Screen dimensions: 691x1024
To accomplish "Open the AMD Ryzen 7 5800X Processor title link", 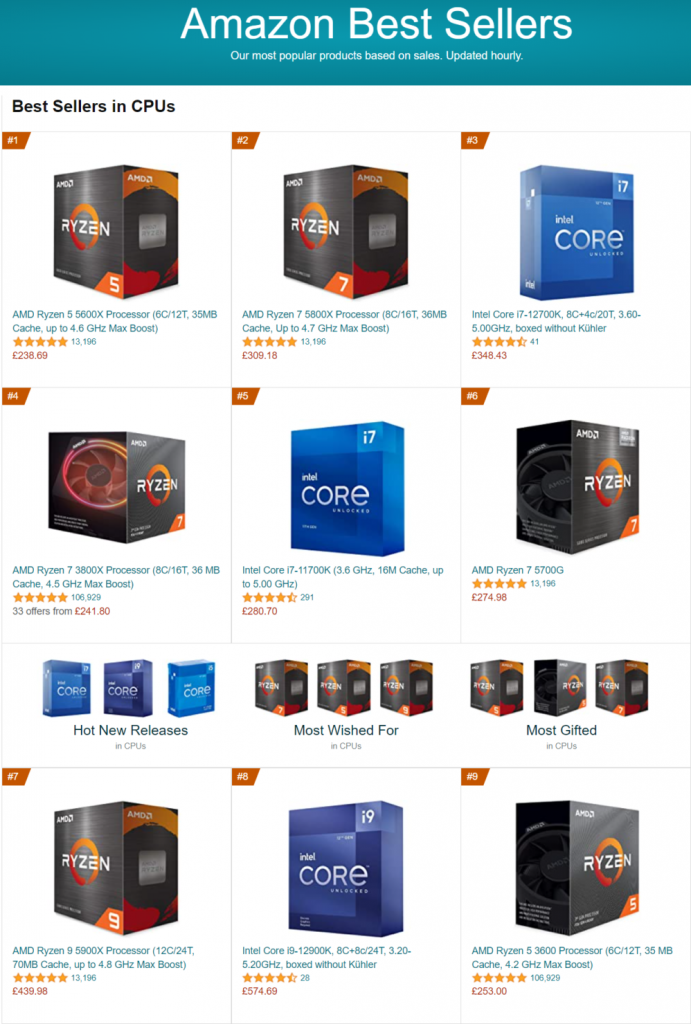I will (x=344, y=321).
